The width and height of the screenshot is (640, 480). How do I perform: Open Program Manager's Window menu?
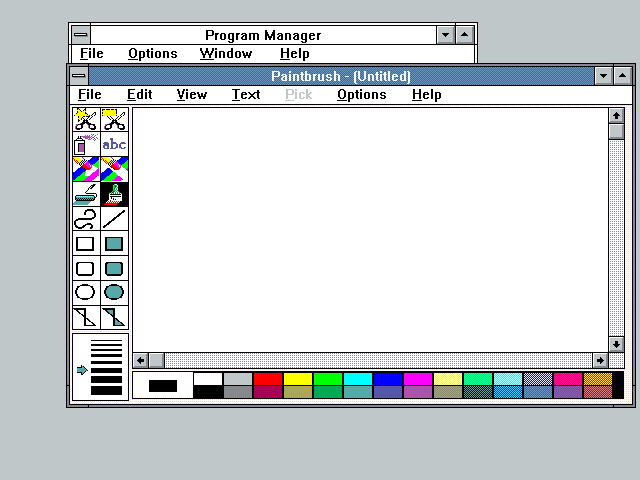[226, 53]
